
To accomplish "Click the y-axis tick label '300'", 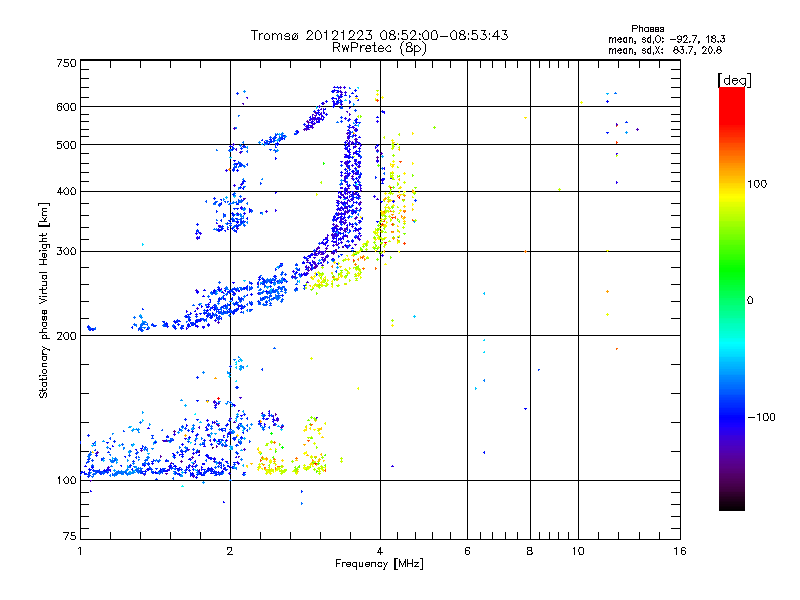I will (67, 252).
